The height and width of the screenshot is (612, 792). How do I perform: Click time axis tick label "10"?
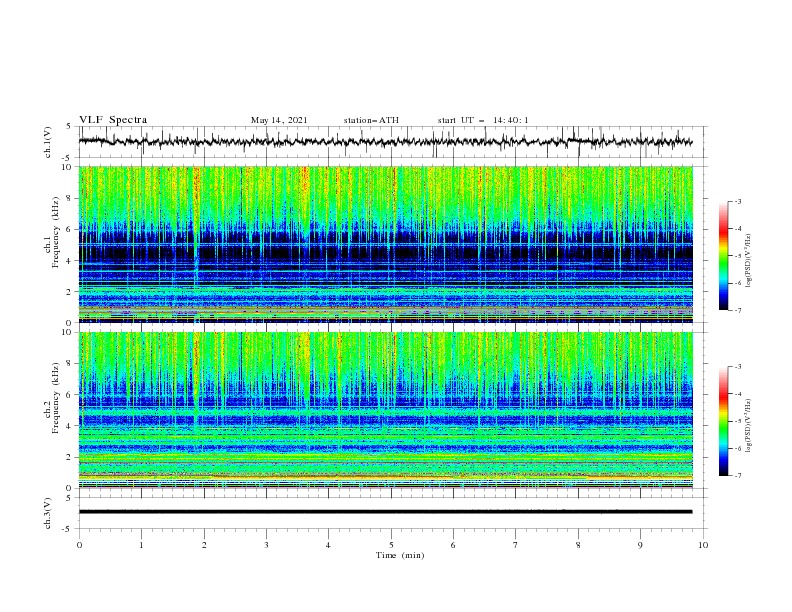click(x=703, y=545)
